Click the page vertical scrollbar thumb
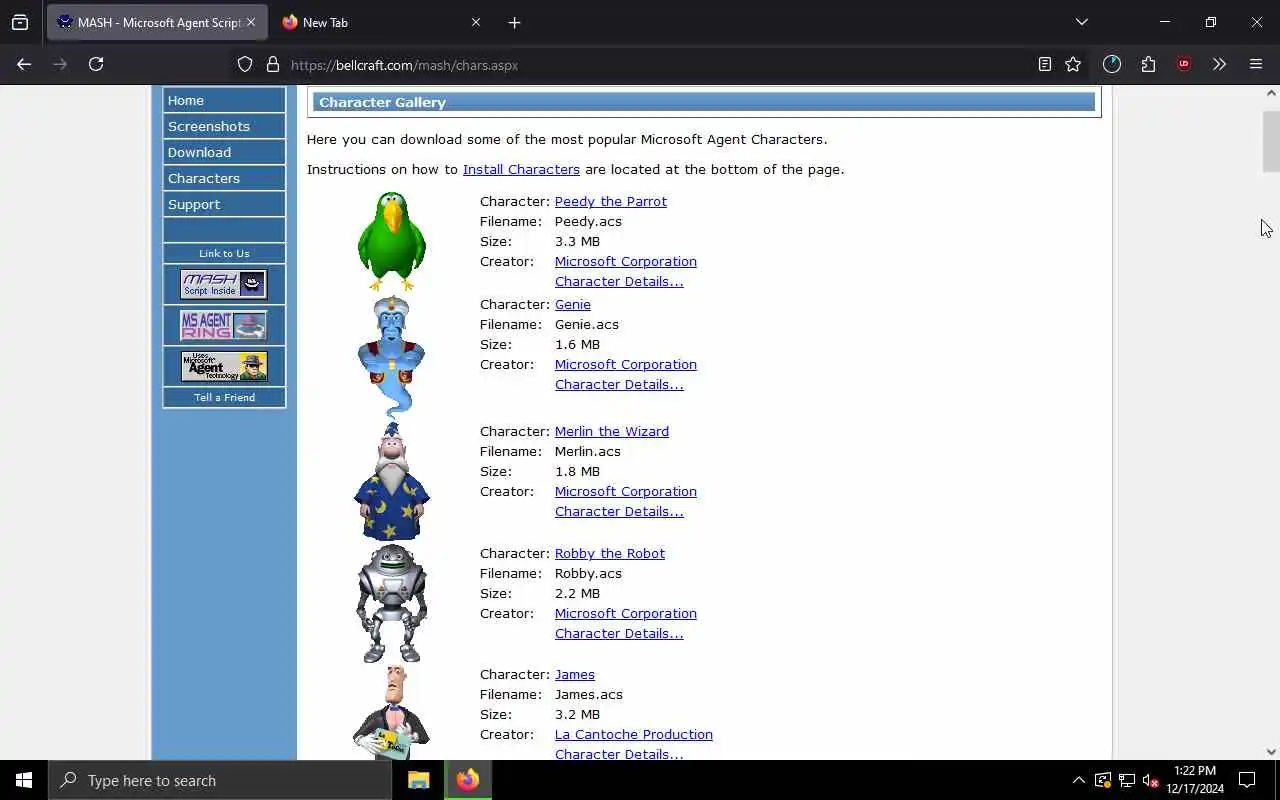1280x800 pixels. [1271, 142]
